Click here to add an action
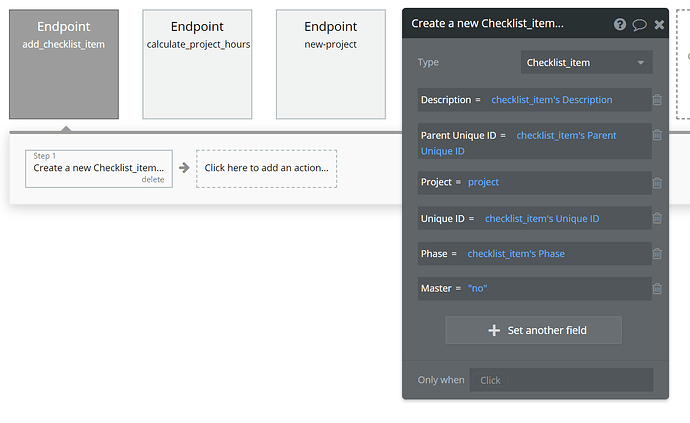The width and height of the screenshot is (690, 423). 266,168
